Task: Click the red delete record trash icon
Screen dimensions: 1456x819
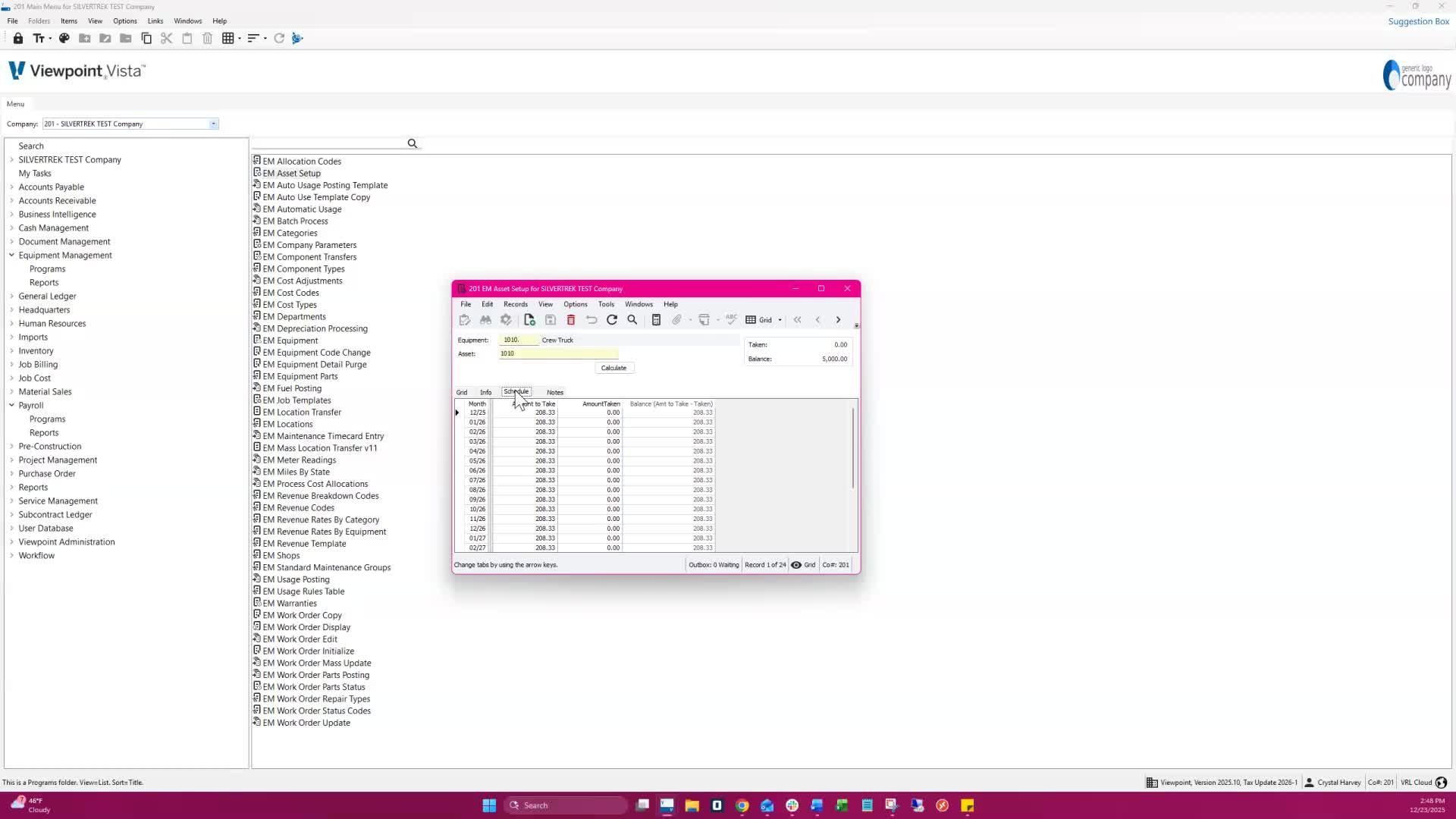Action: [x=571, y=320]
